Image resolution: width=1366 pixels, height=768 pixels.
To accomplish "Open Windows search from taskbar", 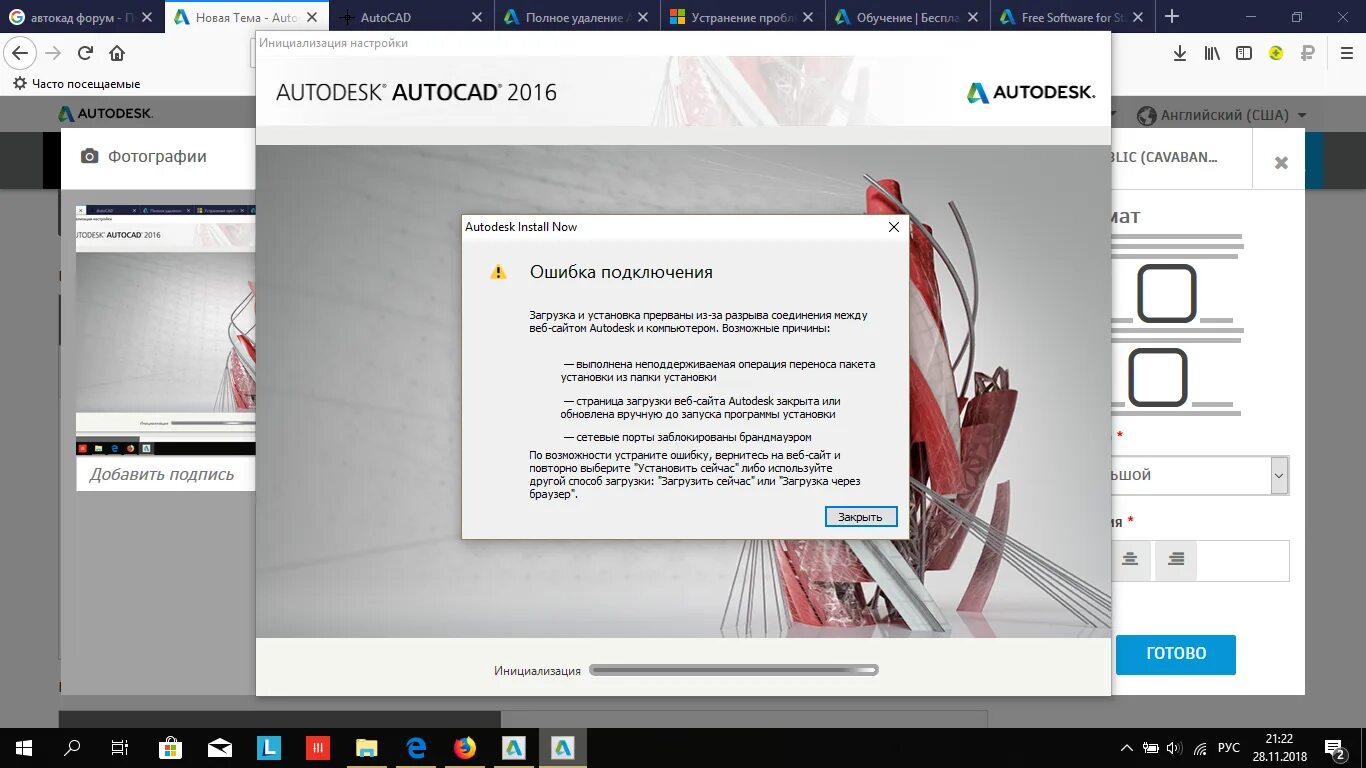I will pyautogui.click(x=72, y=748).
